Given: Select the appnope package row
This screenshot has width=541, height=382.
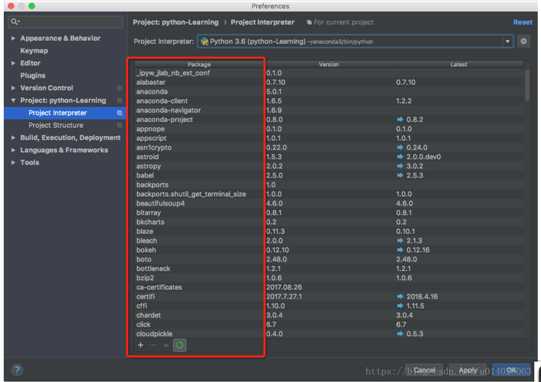Looking at the screenshot, I should click(329, 129).
